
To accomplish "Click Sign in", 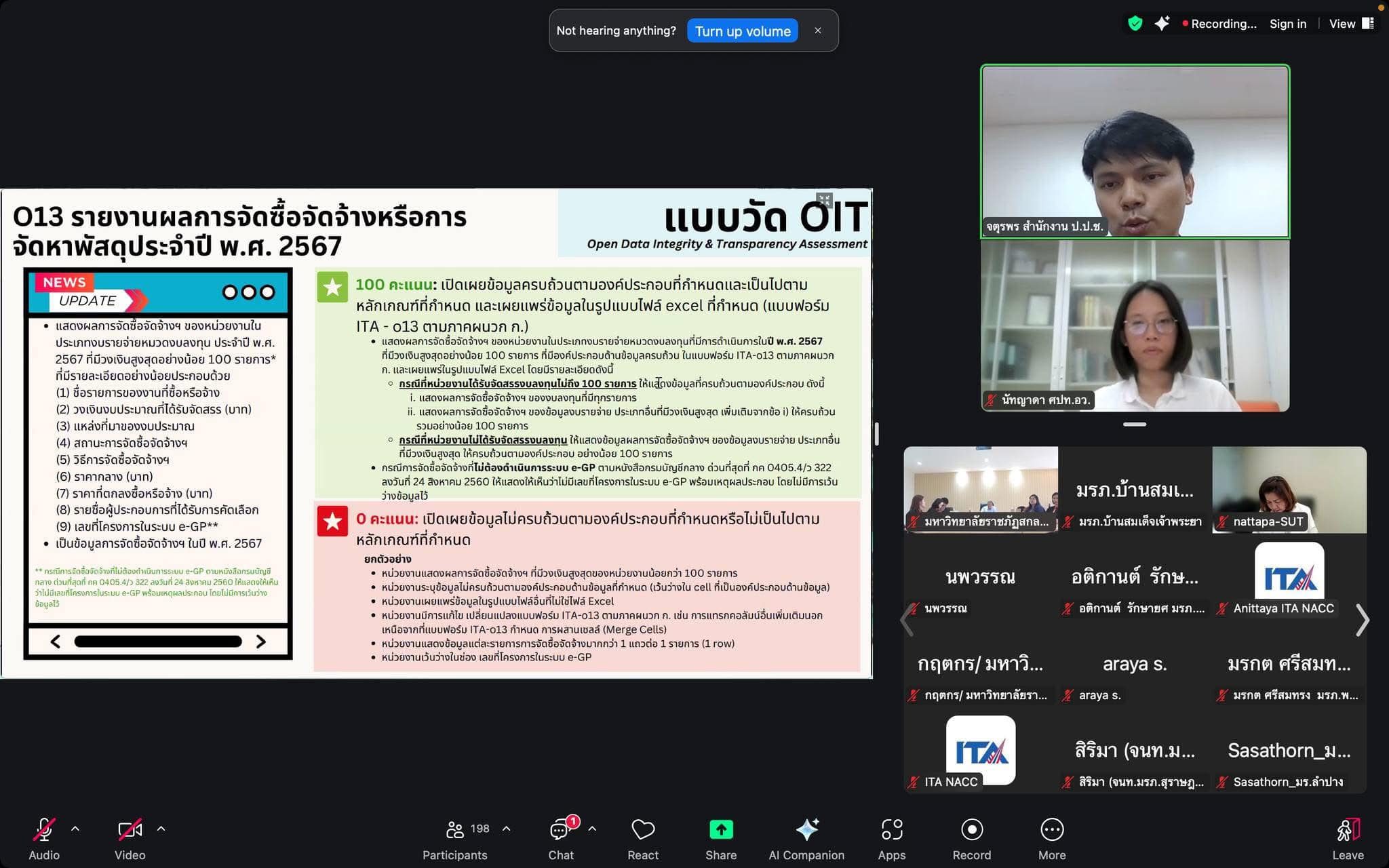I will pos(1288,24).
